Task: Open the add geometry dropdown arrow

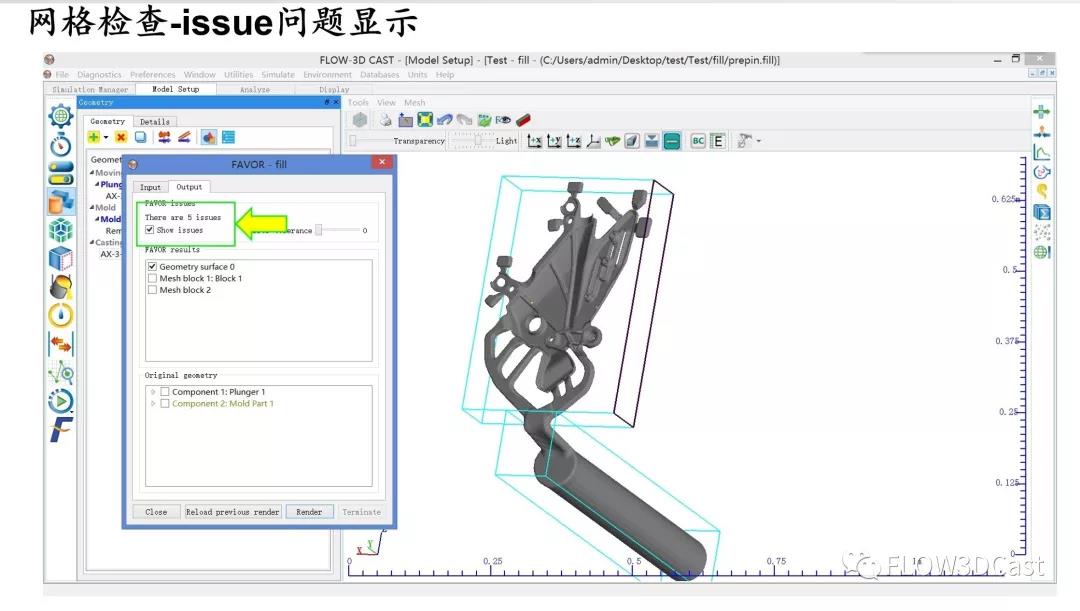Action: 106,138
